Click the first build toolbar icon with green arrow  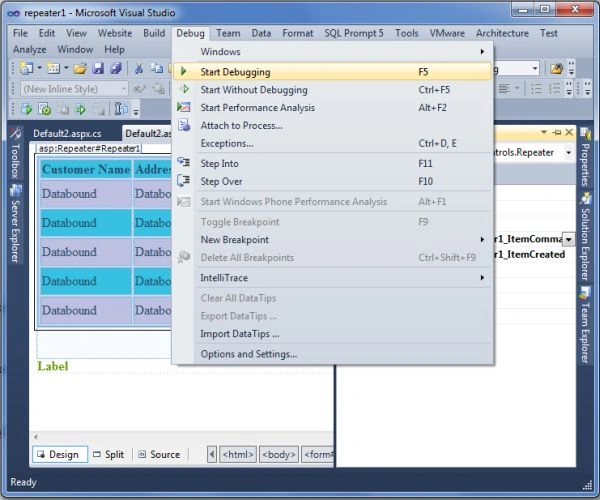pyautogui.click(x=27, y=110)
